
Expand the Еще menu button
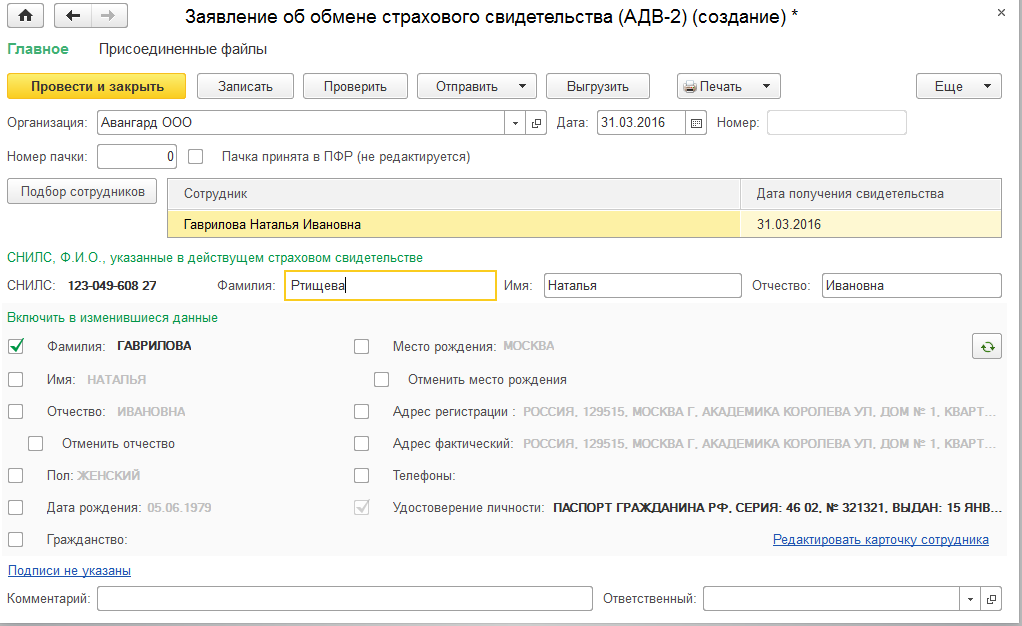tap(958, 86)
